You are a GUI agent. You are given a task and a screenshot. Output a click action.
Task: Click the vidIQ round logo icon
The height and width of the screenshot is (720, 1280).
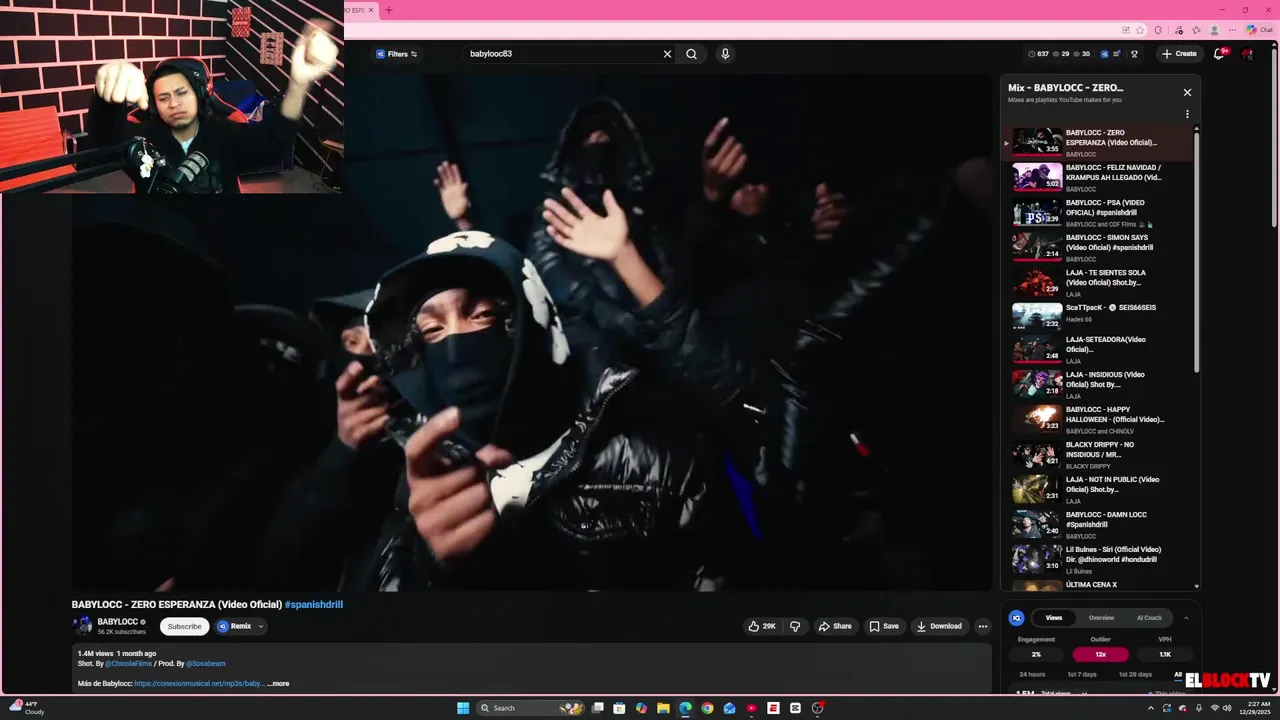[x=1016, y=618]
